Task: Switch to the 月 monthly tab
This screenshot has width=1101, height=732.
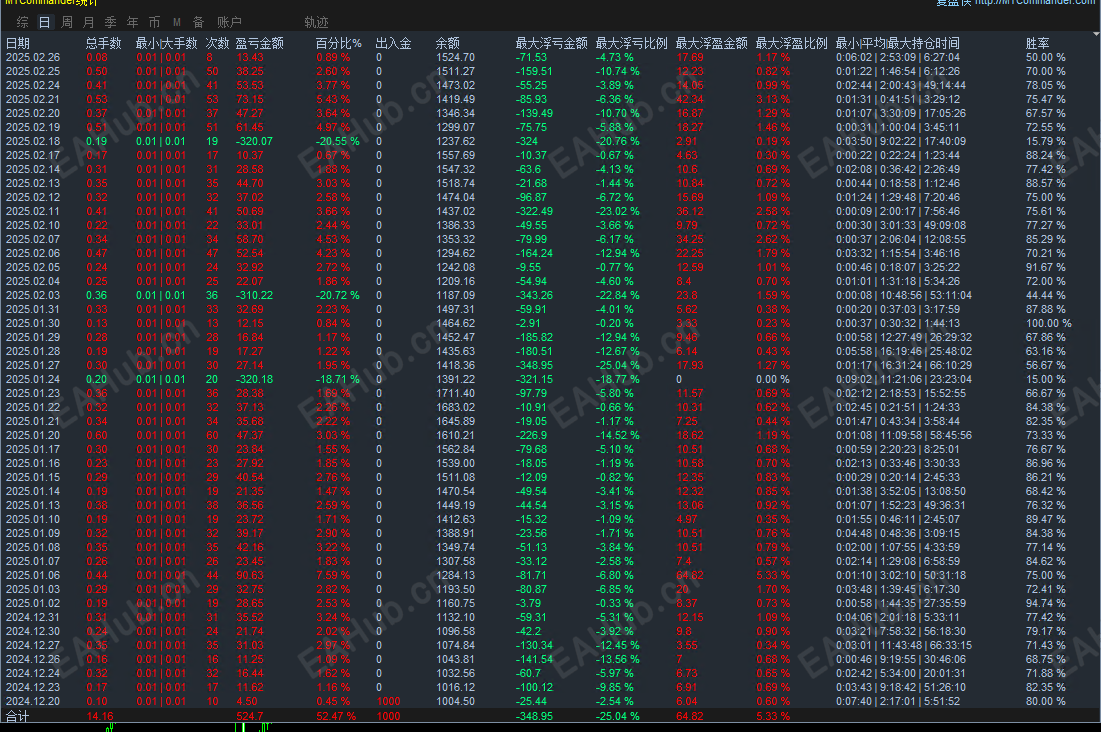Action: click(88, 22)
